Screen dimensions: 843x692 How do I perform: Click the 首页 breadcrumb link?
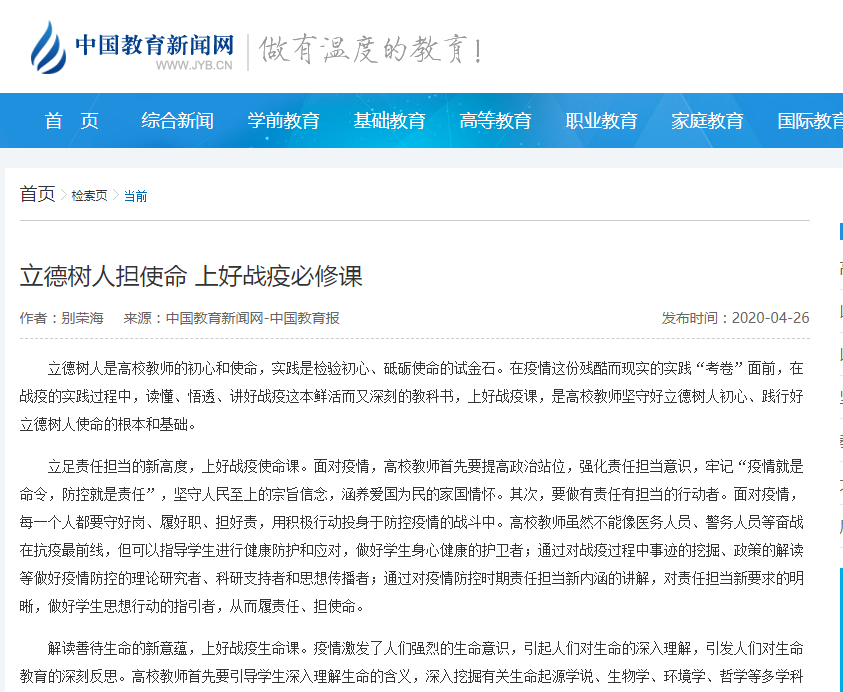pyautogui.click(x=38, y=194)
